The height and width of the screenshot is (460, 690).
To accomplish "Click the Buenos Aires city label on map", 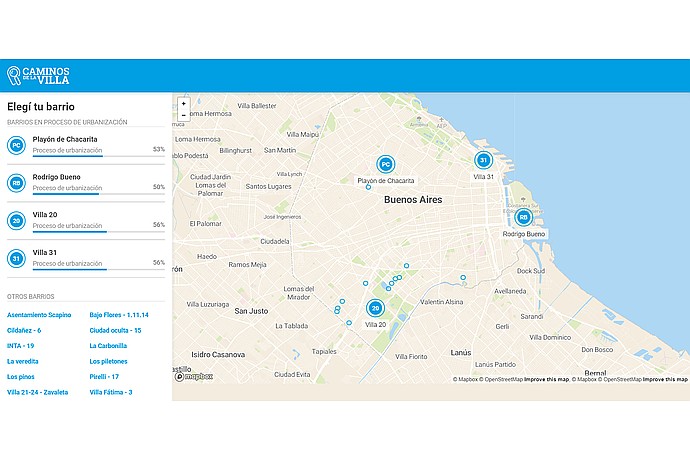I will click(413, 199).
